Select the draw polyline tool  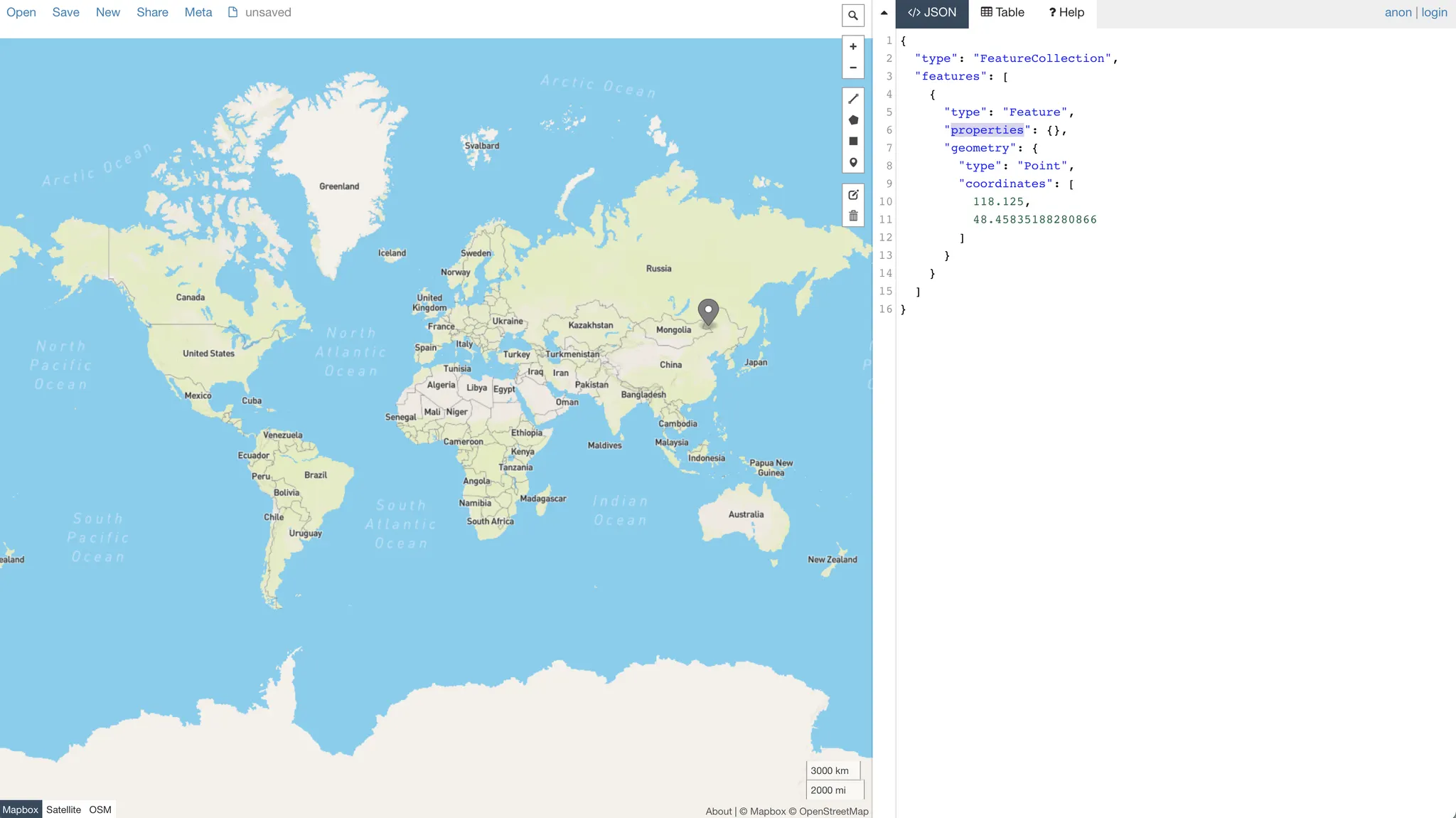[853, 99]
